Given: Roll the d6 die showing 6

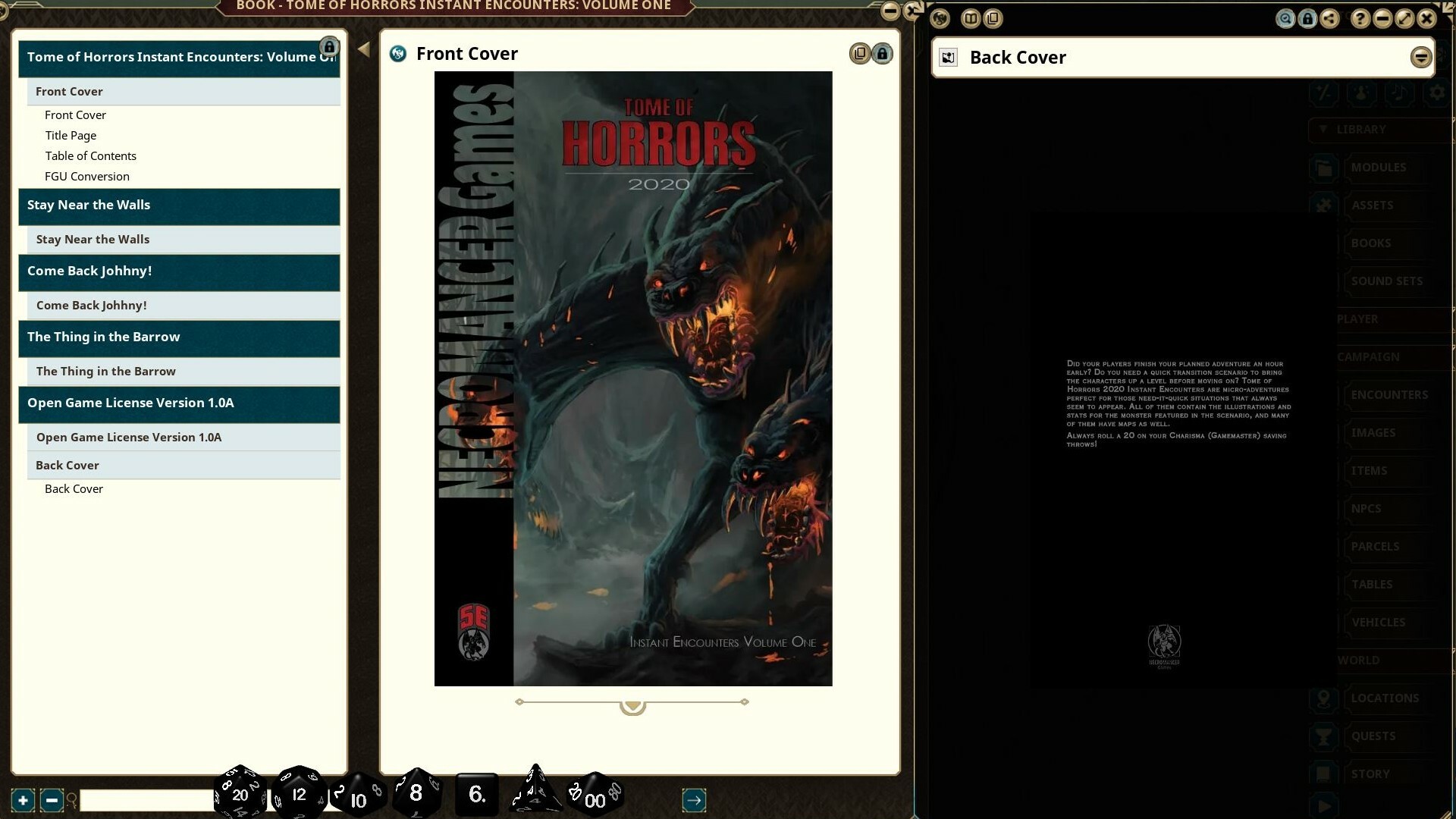Looking at the screenshot, I should pyautogui.click(x=476, y=793).
